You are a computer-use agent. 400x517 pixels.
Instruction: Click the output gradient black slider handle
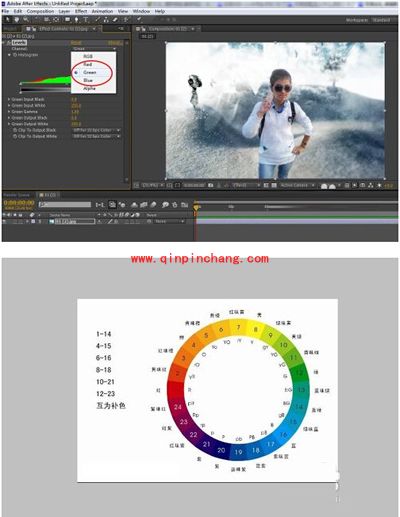click(x=21, y=92)
